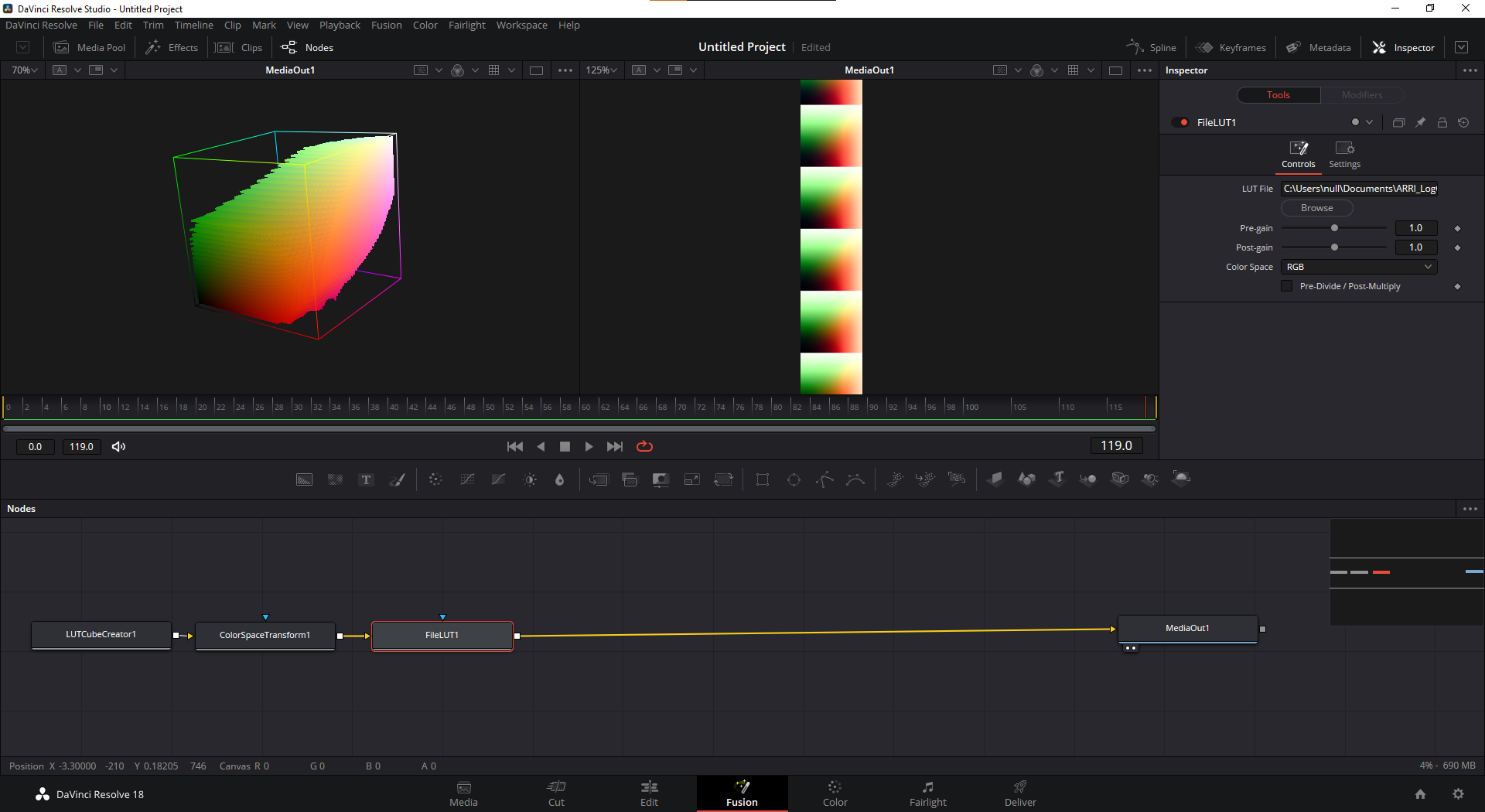
Task: Add a Paint tool node
Action: tap(398, 480)
